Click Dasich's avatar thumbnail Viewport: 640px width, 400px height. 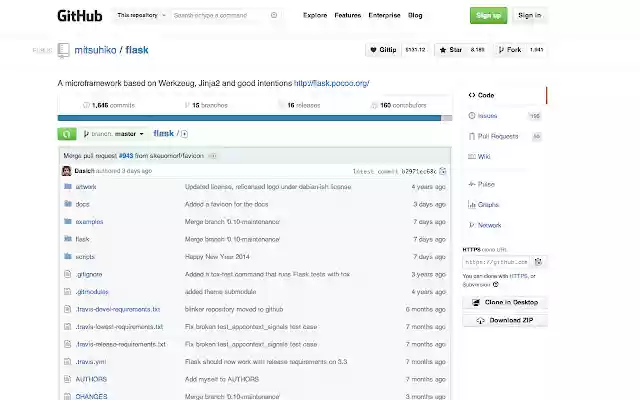67,171
